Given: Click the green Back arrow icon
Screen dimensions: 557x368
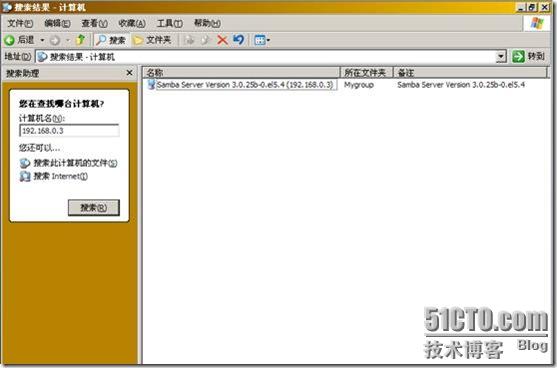Looking at the screenshot, I should 10,40.
